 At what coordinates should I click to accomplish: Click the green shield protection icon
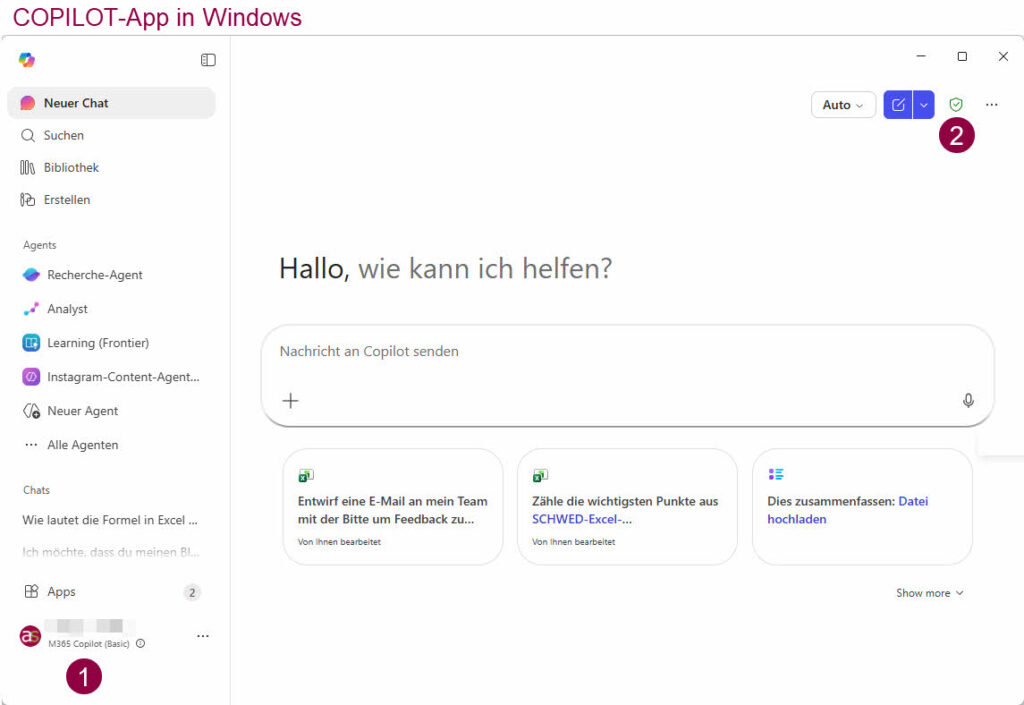pyautogui.click(x=956, y=105)
